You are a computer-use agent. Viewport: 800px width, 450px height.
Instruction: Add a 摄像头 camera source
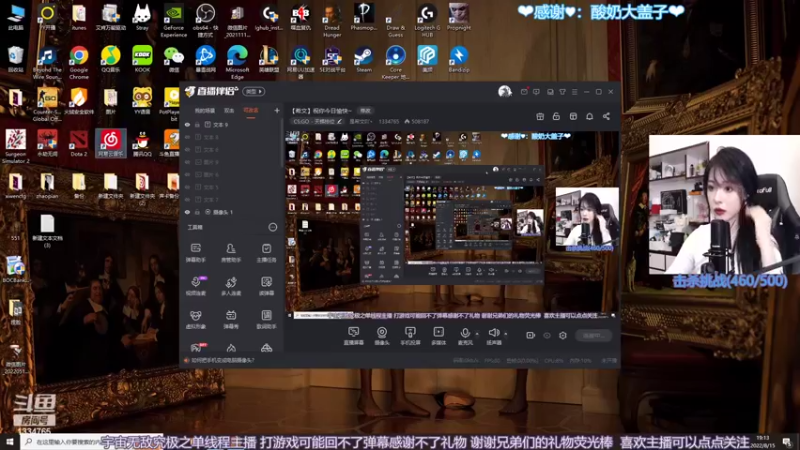(382, 336)
